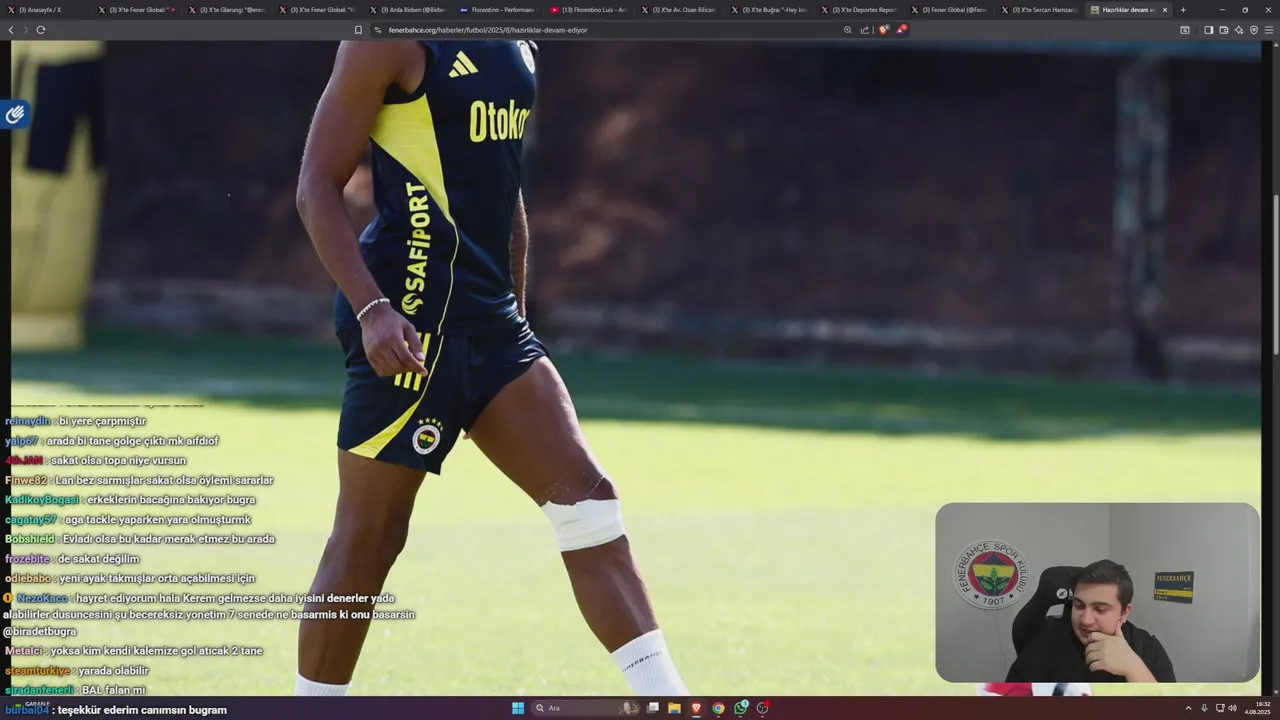Click the taskbar search box Ara
This screenshot has width=1280, height=720.
click(586, 708)
